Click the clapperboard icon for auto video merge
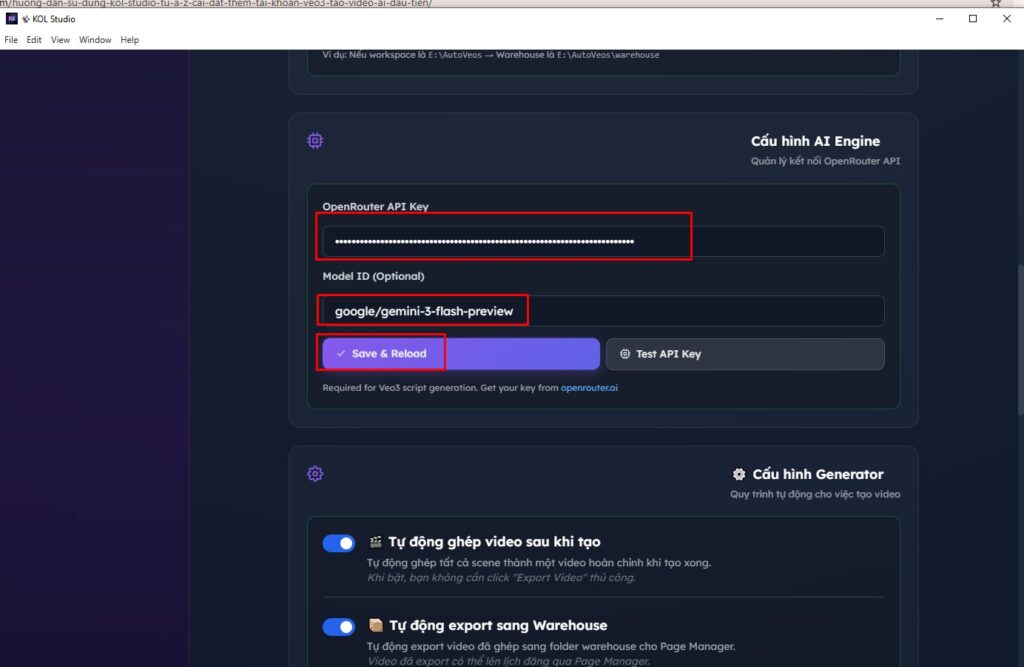This screenshot has height=667, width=1024. pos(376,542)
